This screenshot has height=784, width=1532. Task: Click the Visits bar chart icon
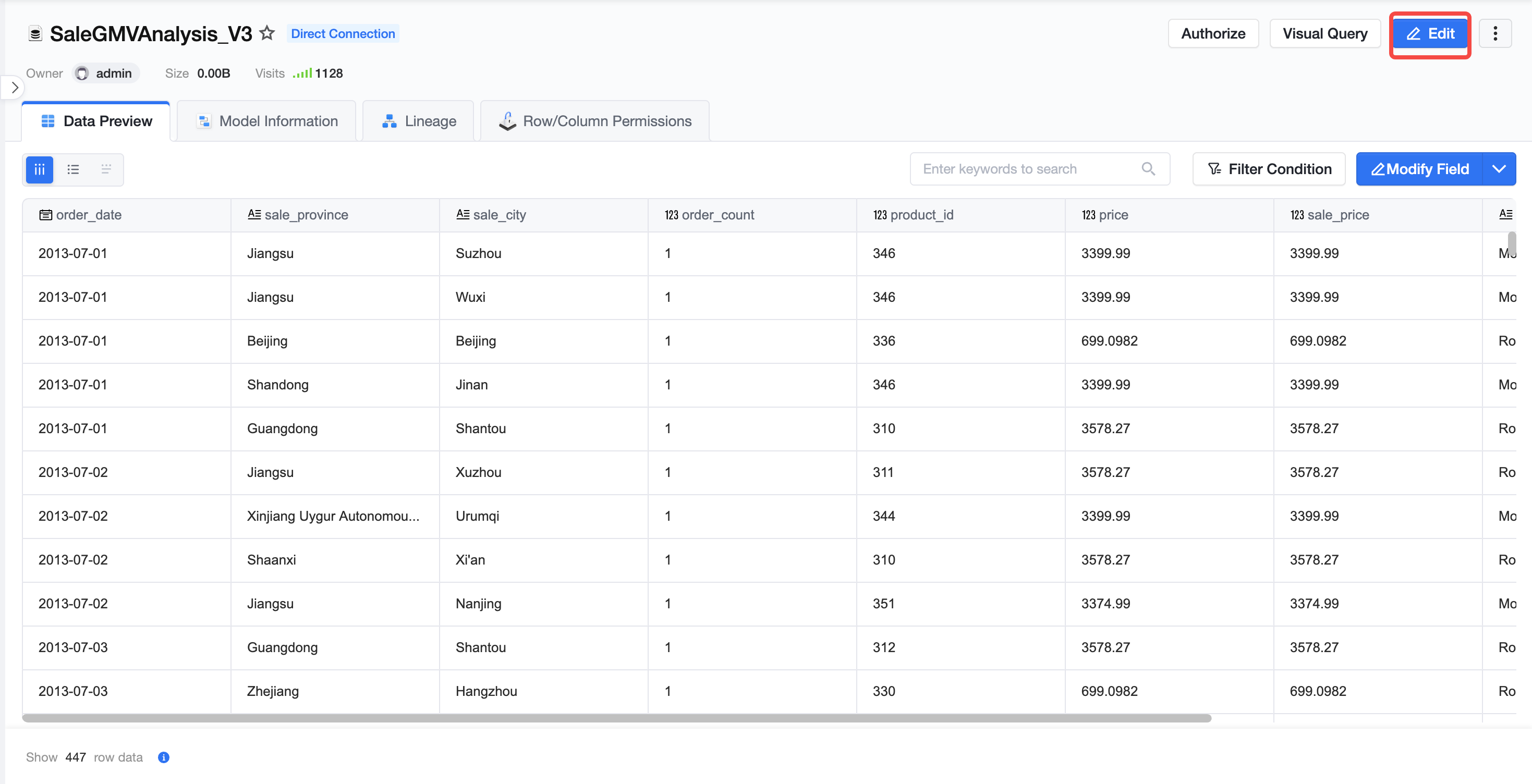302,73
